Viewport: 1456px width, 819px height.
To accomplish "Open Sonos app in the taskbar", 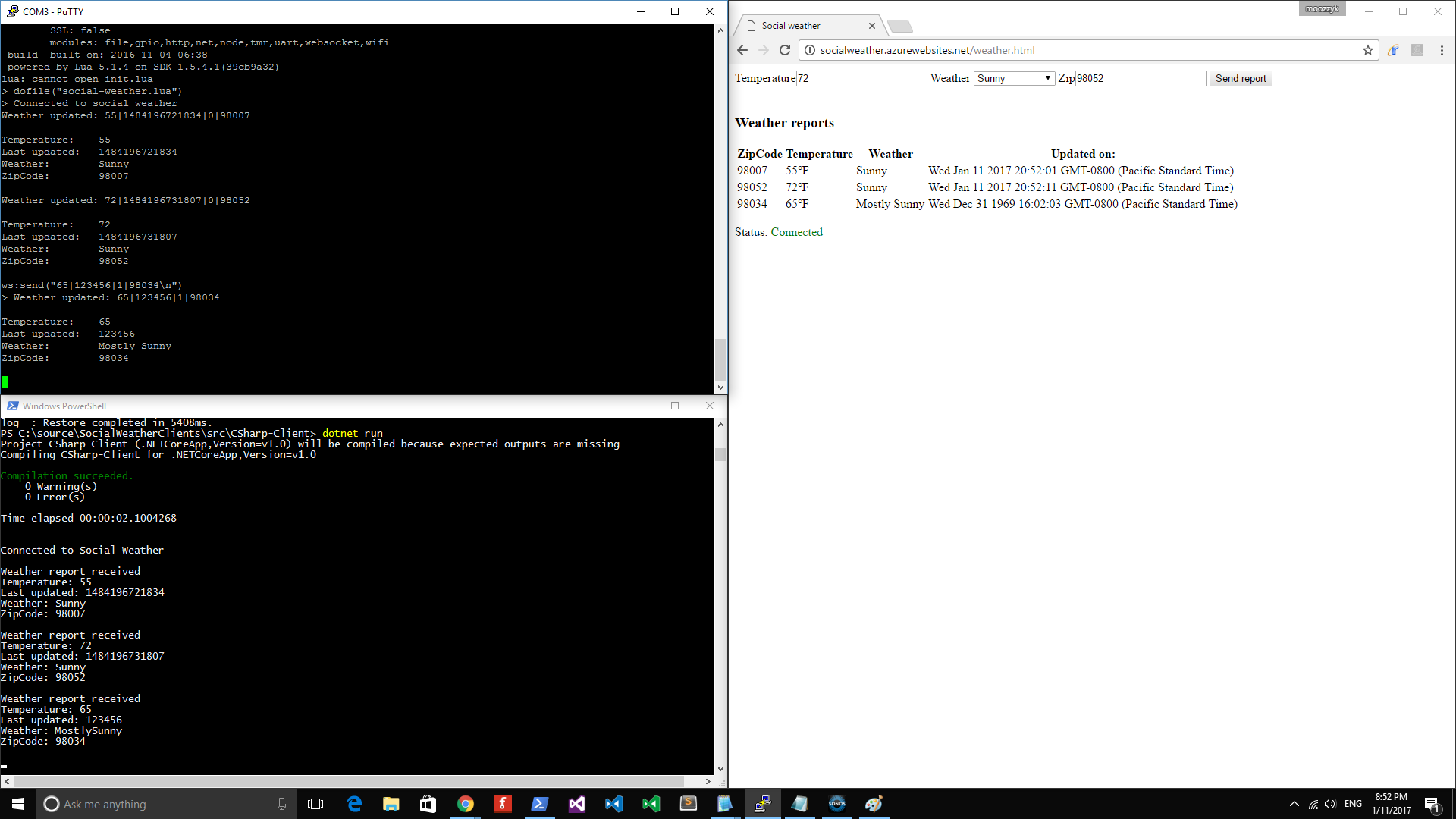I will click(x=836, y=804).
